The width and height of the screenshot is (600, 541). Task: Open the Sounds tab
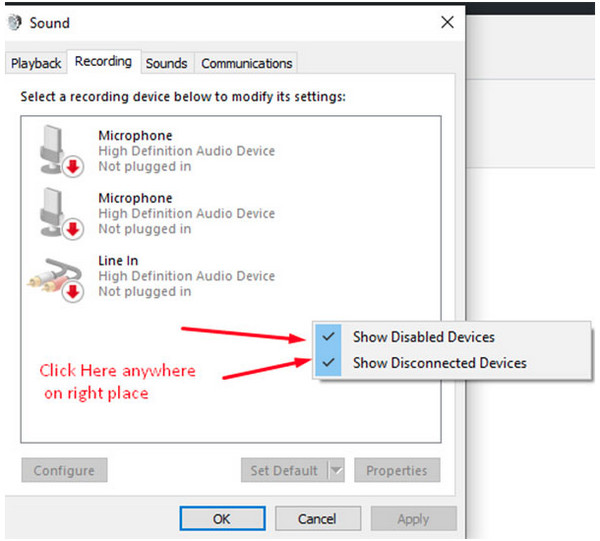tap(166, 63)
